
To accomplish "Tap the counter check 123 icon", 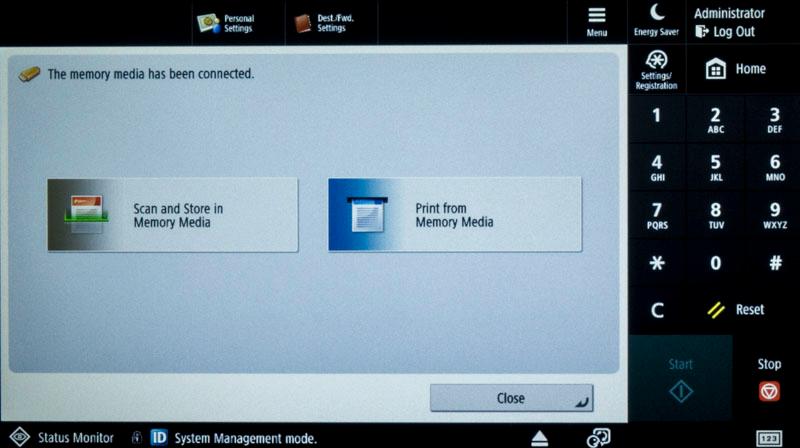I will pyautogui.click(x=769, y=438).
